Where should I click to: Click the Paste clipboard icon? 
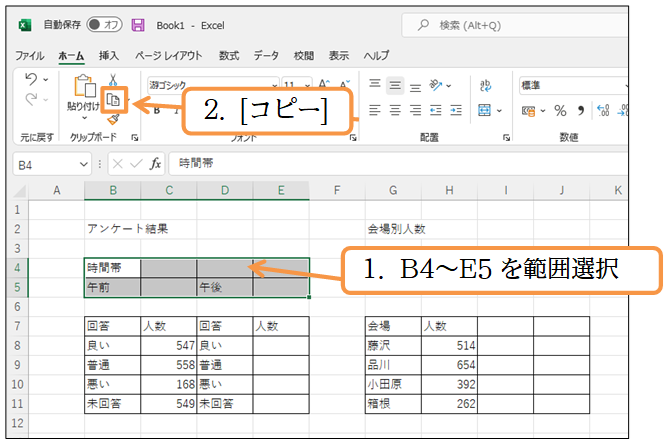click(84, 86)
